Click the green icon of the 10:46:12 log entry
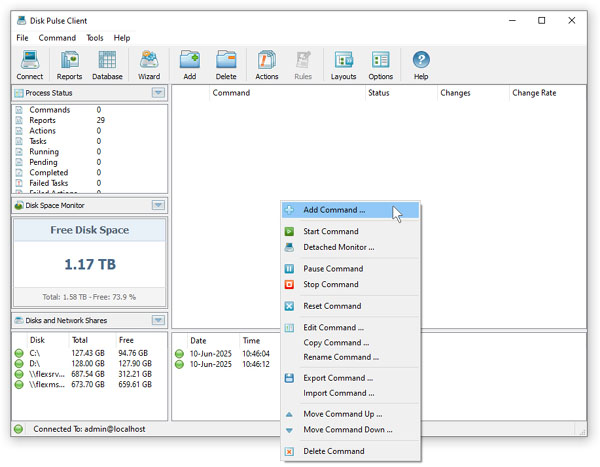The height and width of the screenshot is (467, 600). coord(179,364)
